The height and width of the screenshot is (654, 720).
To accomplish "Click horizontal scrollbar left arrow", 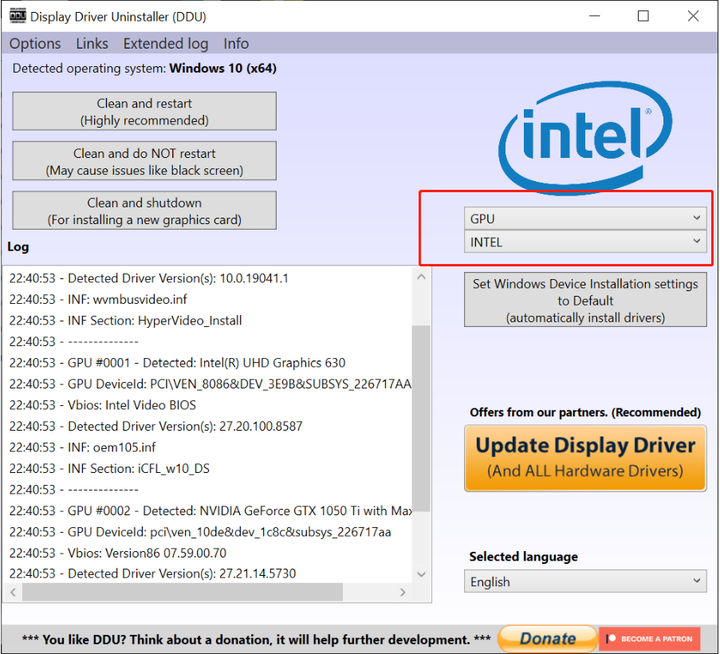I will (x=13, y=592).
